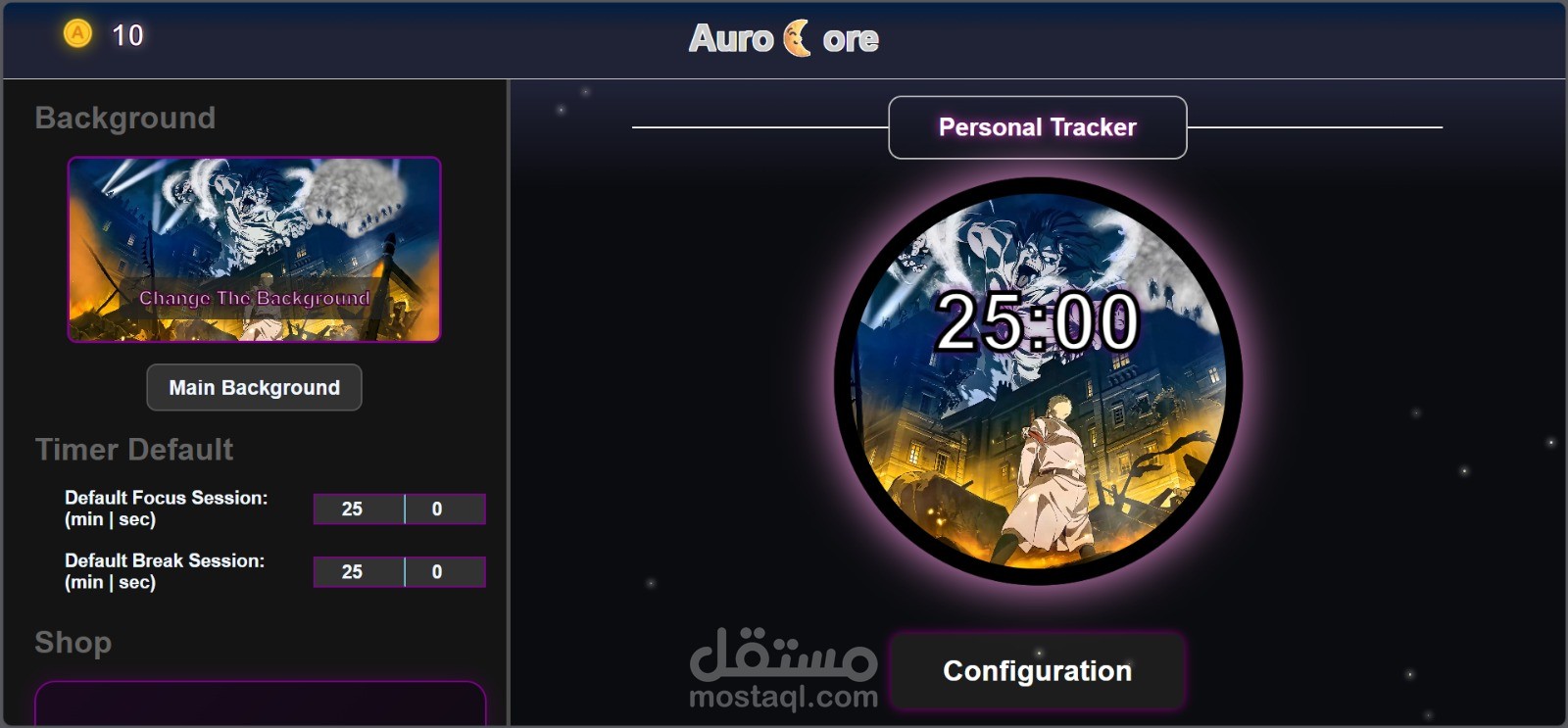Click the 25:00 timer display

(1037, 321)
